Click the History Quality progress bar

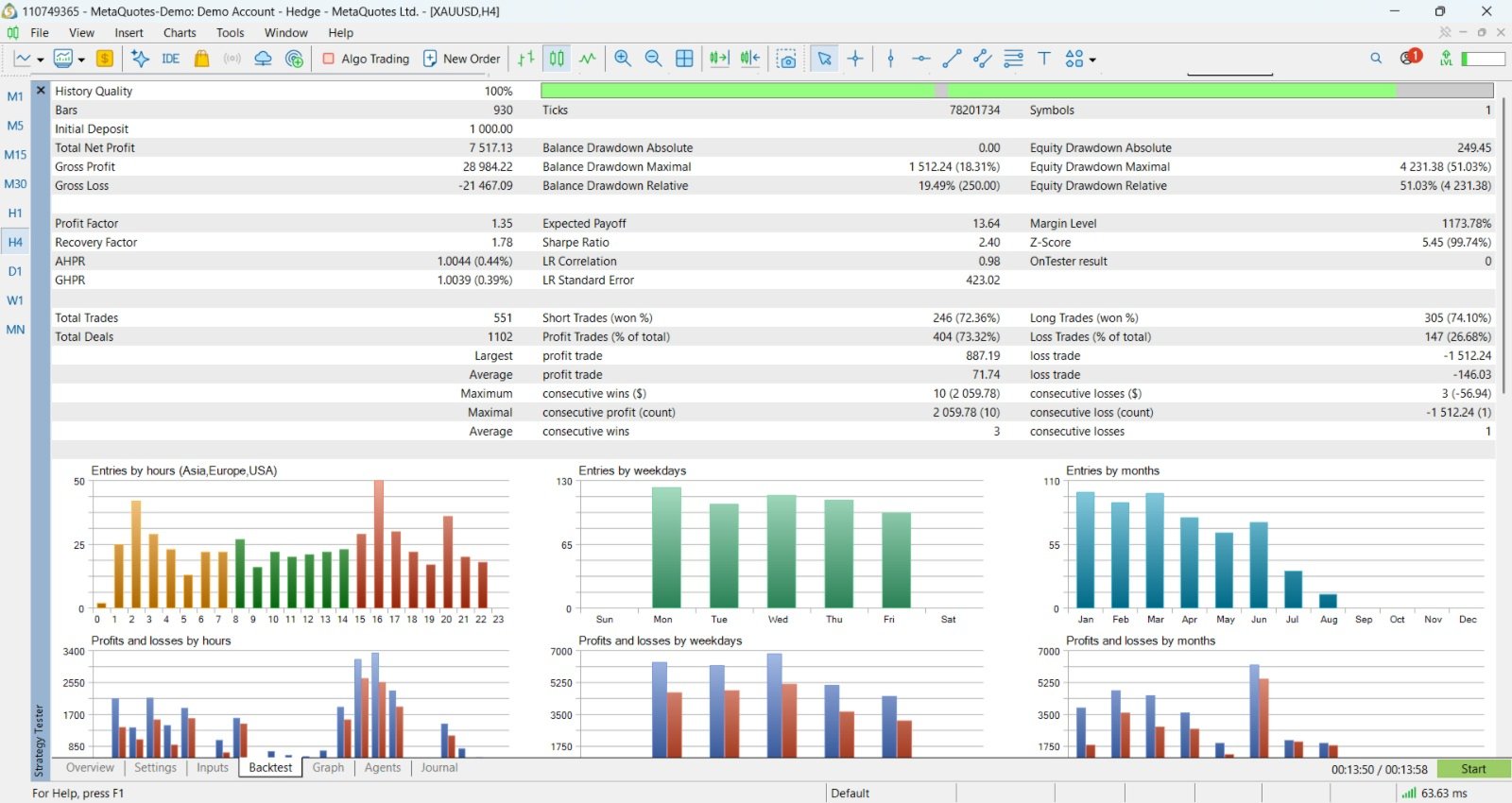tap(1017, 91)
